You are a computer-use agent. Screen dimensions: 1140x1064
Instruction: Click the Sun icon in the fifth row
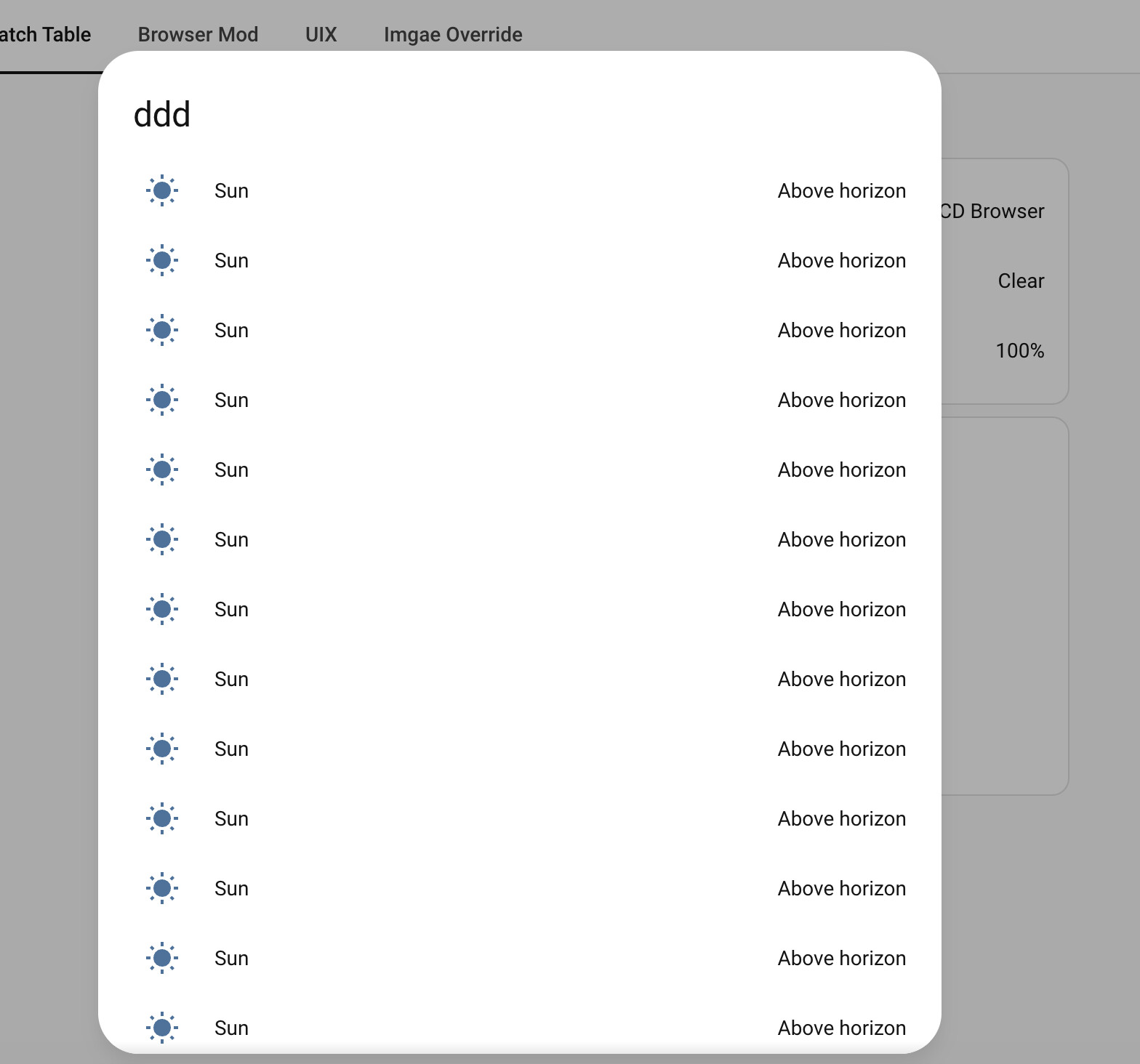pos(162,470)
